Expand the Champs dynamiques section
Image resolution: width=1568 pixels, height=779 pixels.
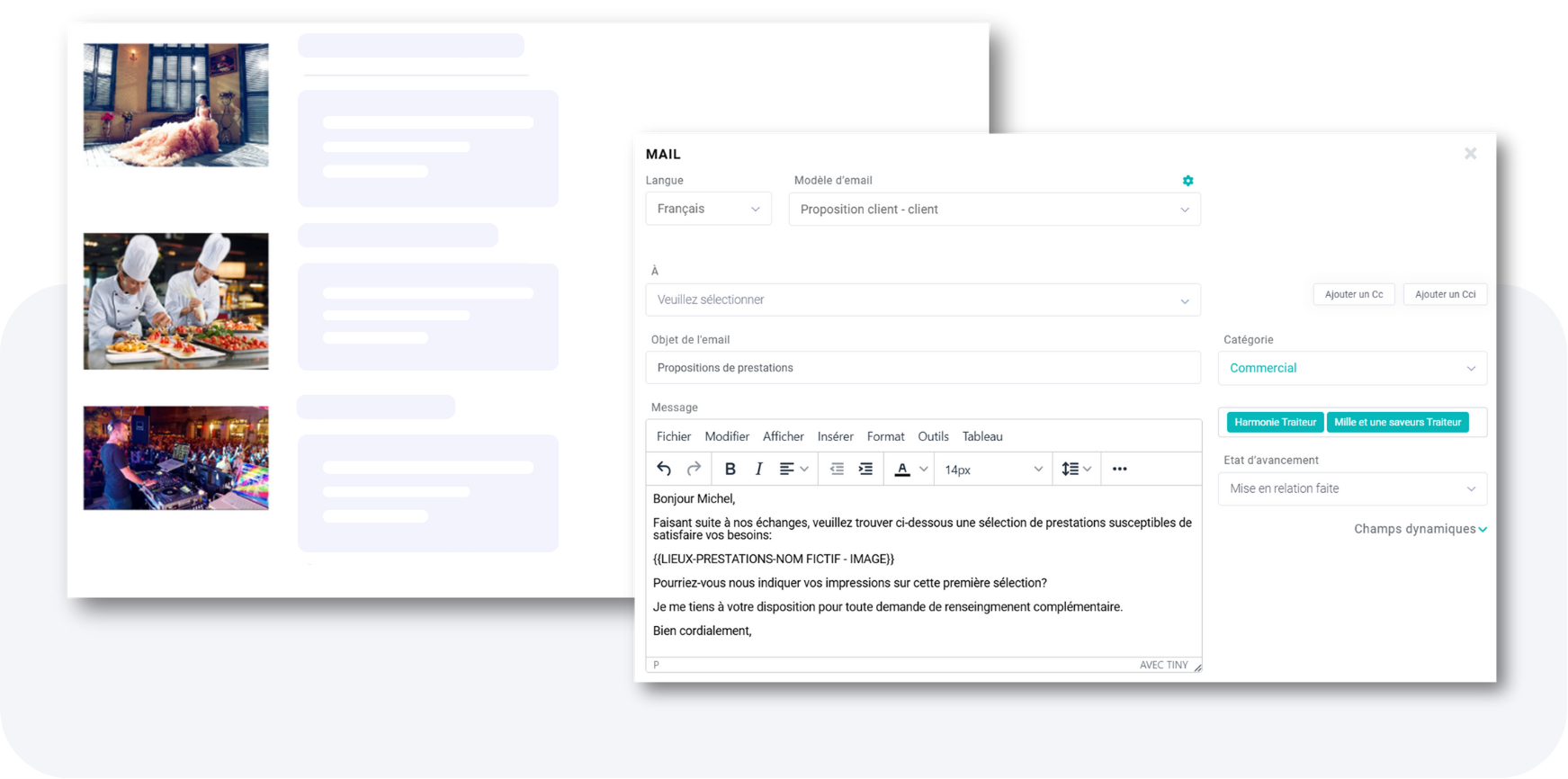pos(1420,529)
